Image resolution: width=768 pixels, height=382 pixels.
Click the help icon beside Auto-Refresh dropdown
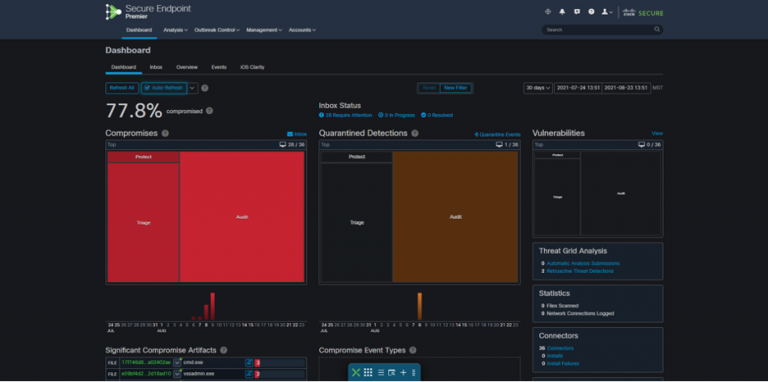205,88
